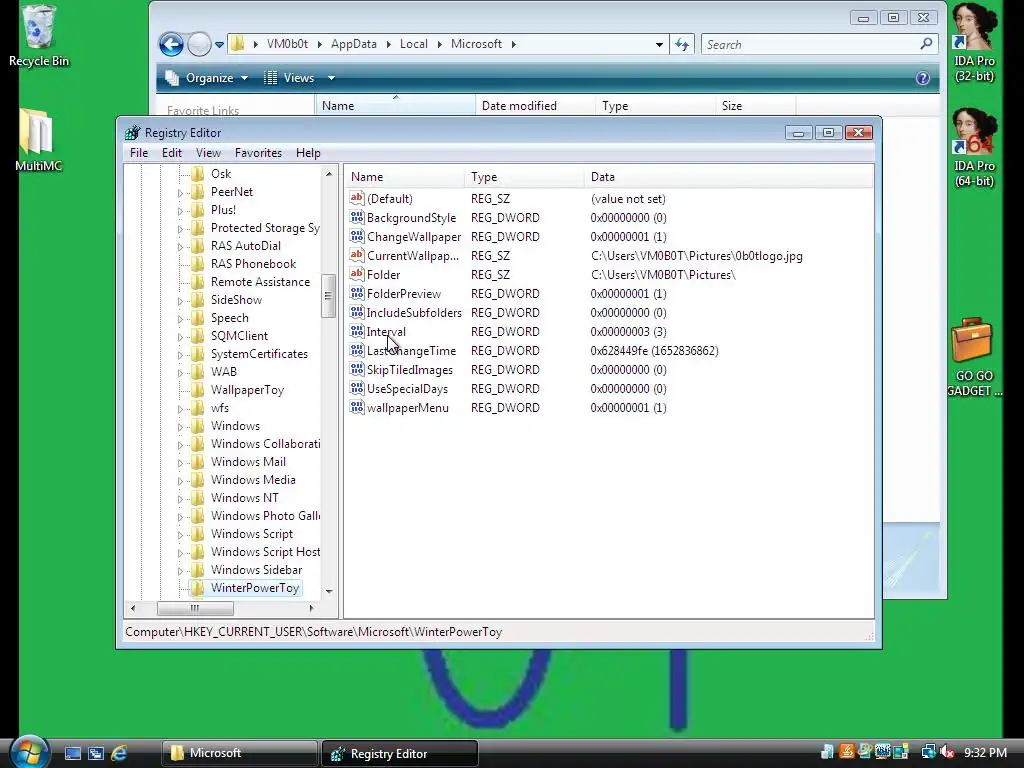Image resolution: width=1024 pixels, height=768 pixels.
Task: Click the clock showing 9:32 PM
Action: [x=985, y=752]
